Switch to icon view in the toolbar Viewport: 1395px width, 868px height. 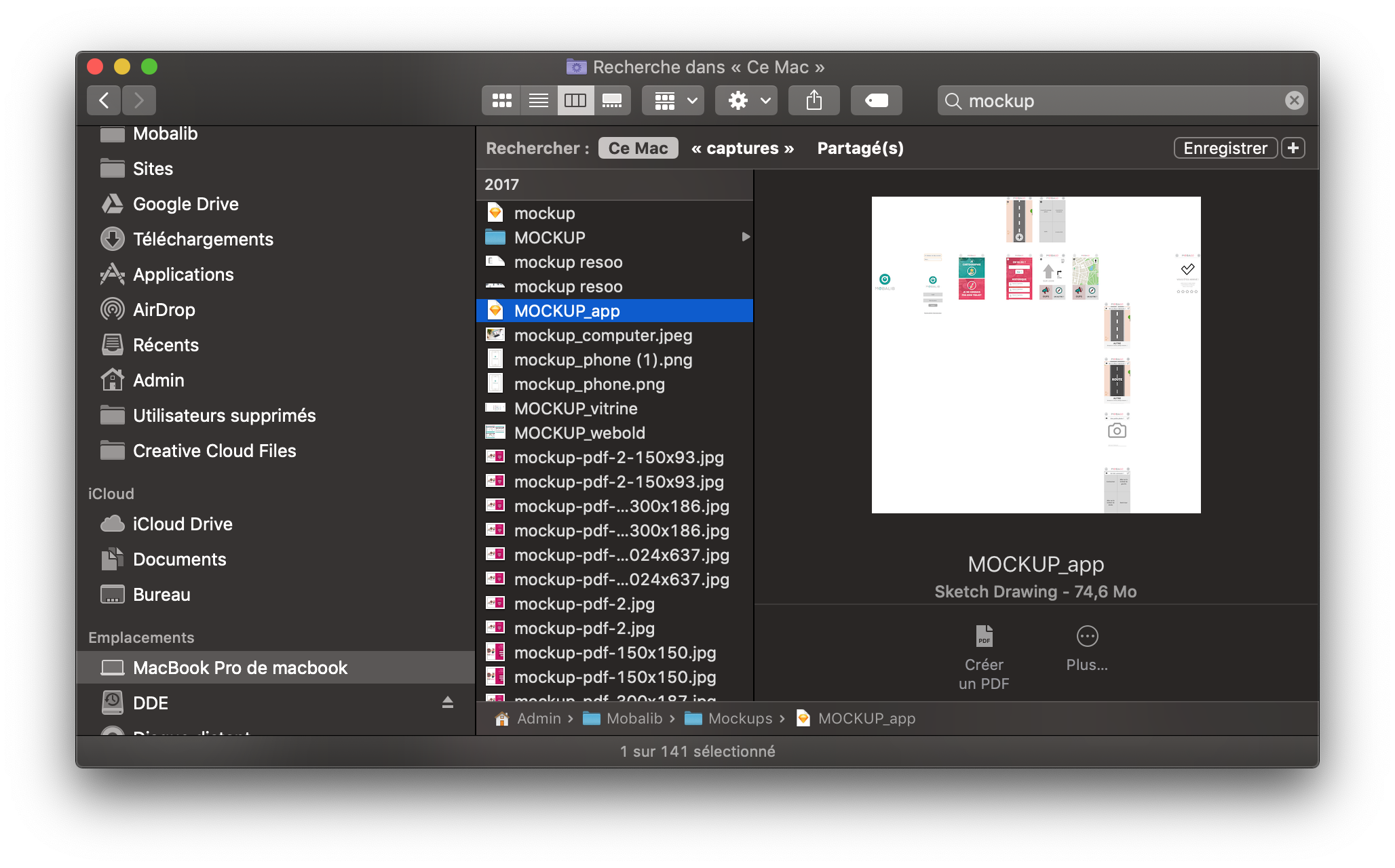501,100
